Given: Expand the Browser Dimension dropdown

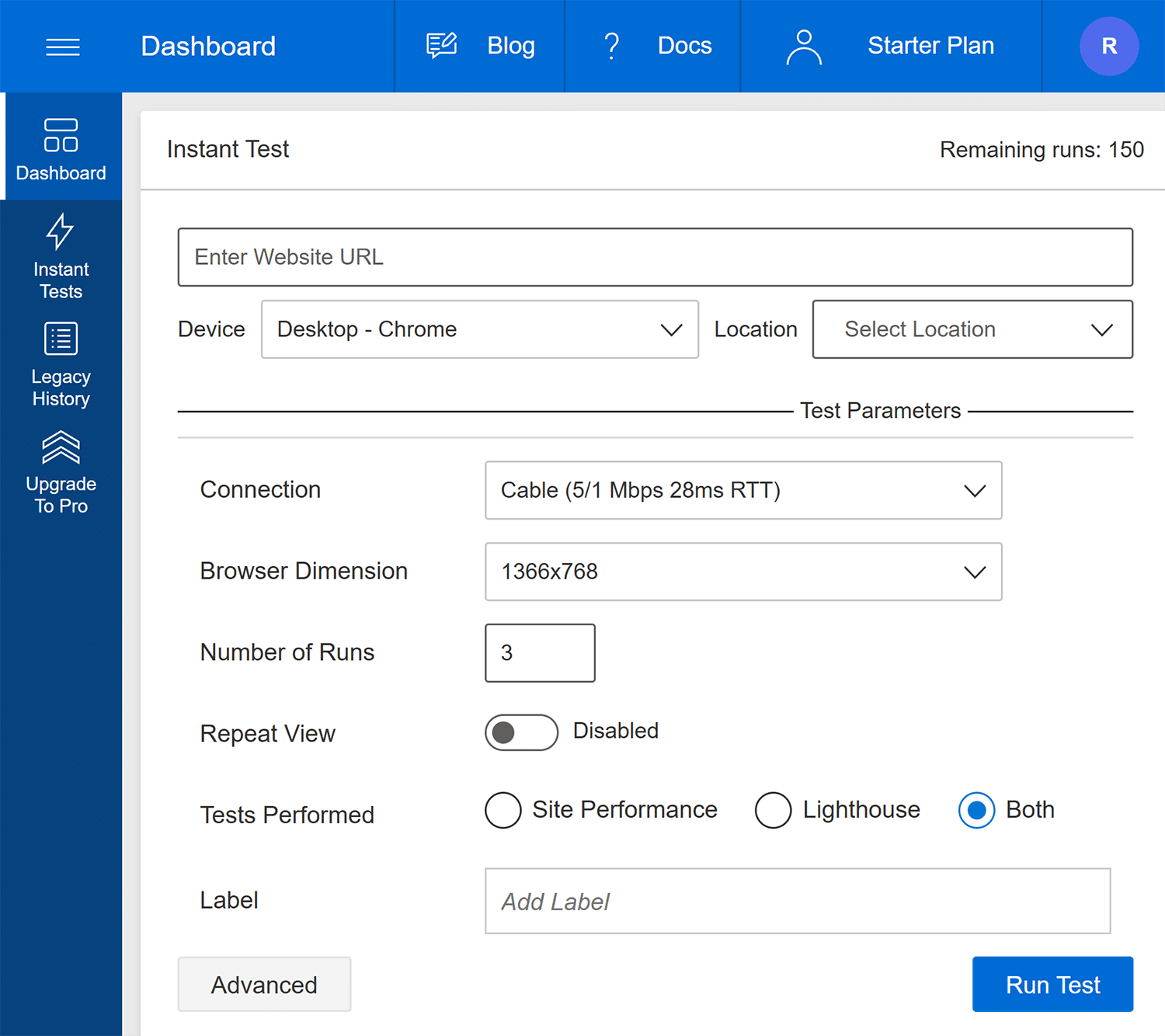Looking at the screenshot, I should 743,572.
